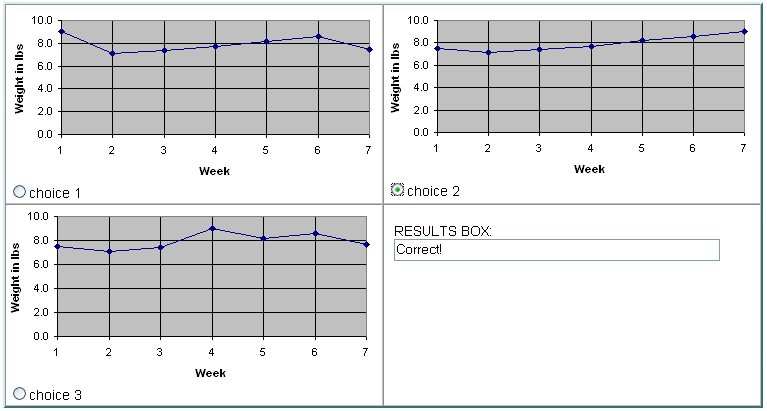Click the choice 3 label text
The image size is (767, 411).
tap(55, 395)
